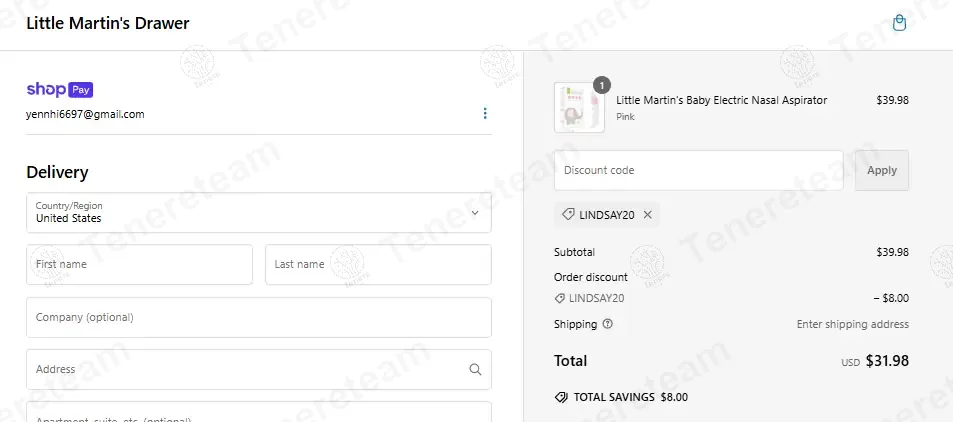Expand the Country/Region dropdown
Screen dimensions: 953x422
(259, 213)
